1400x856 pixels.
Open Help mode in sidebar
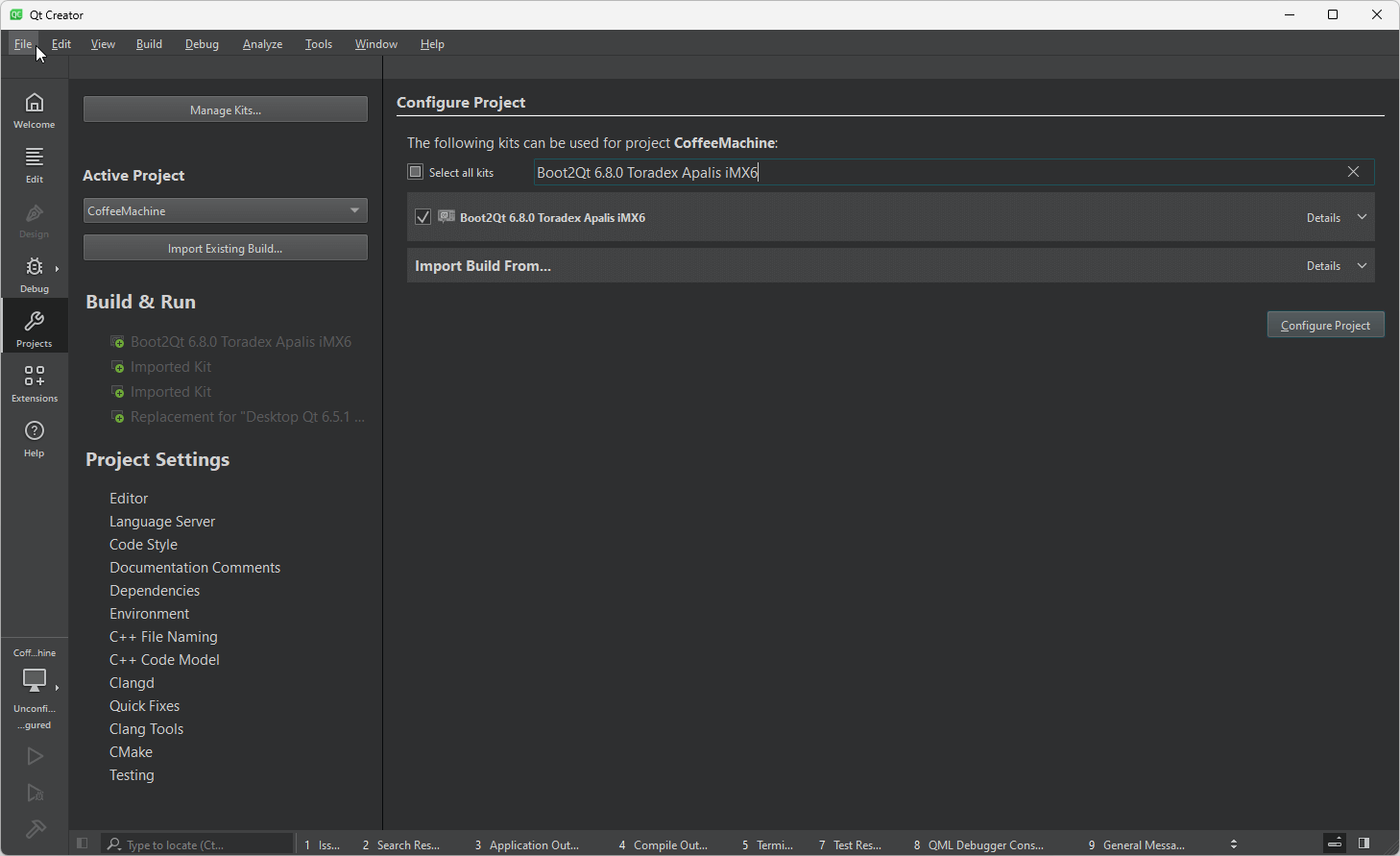click(x=35, y=438)
